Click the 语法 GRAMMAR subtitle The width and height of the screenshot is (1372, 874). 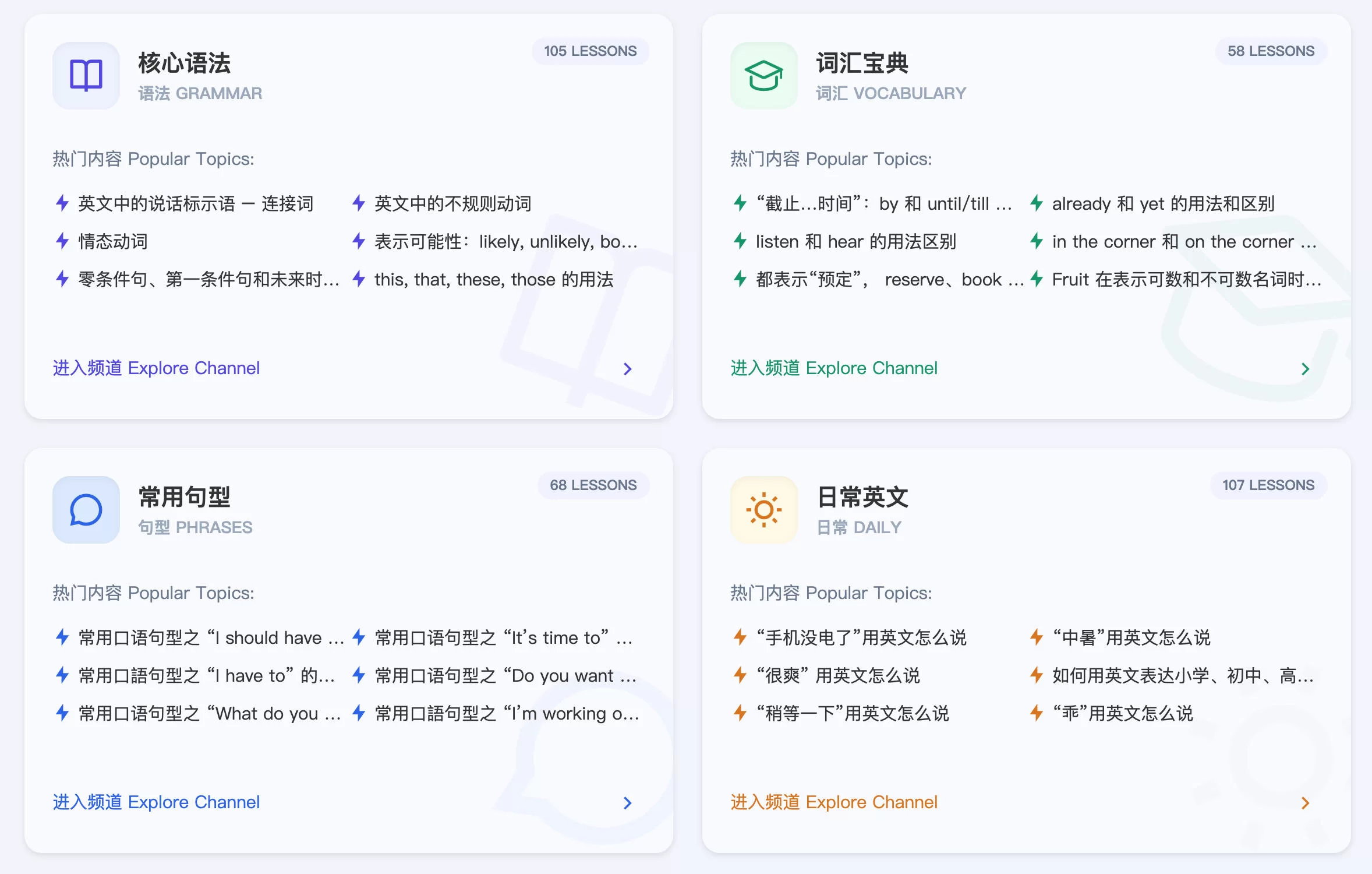click(200, 93)
